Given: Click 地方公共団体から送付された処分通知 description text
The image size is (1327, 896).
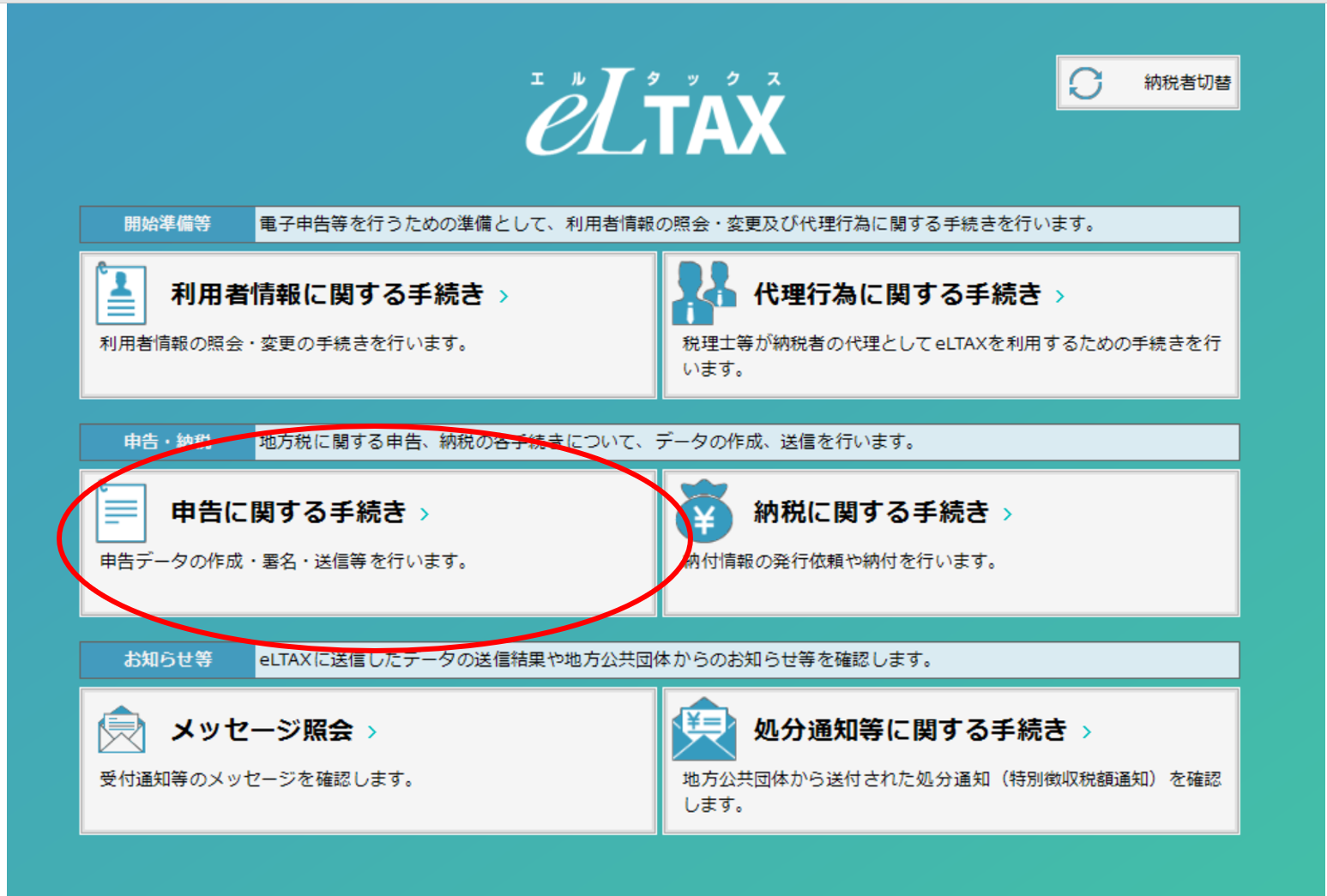Looking at the screenshot, I should point(951,791).
